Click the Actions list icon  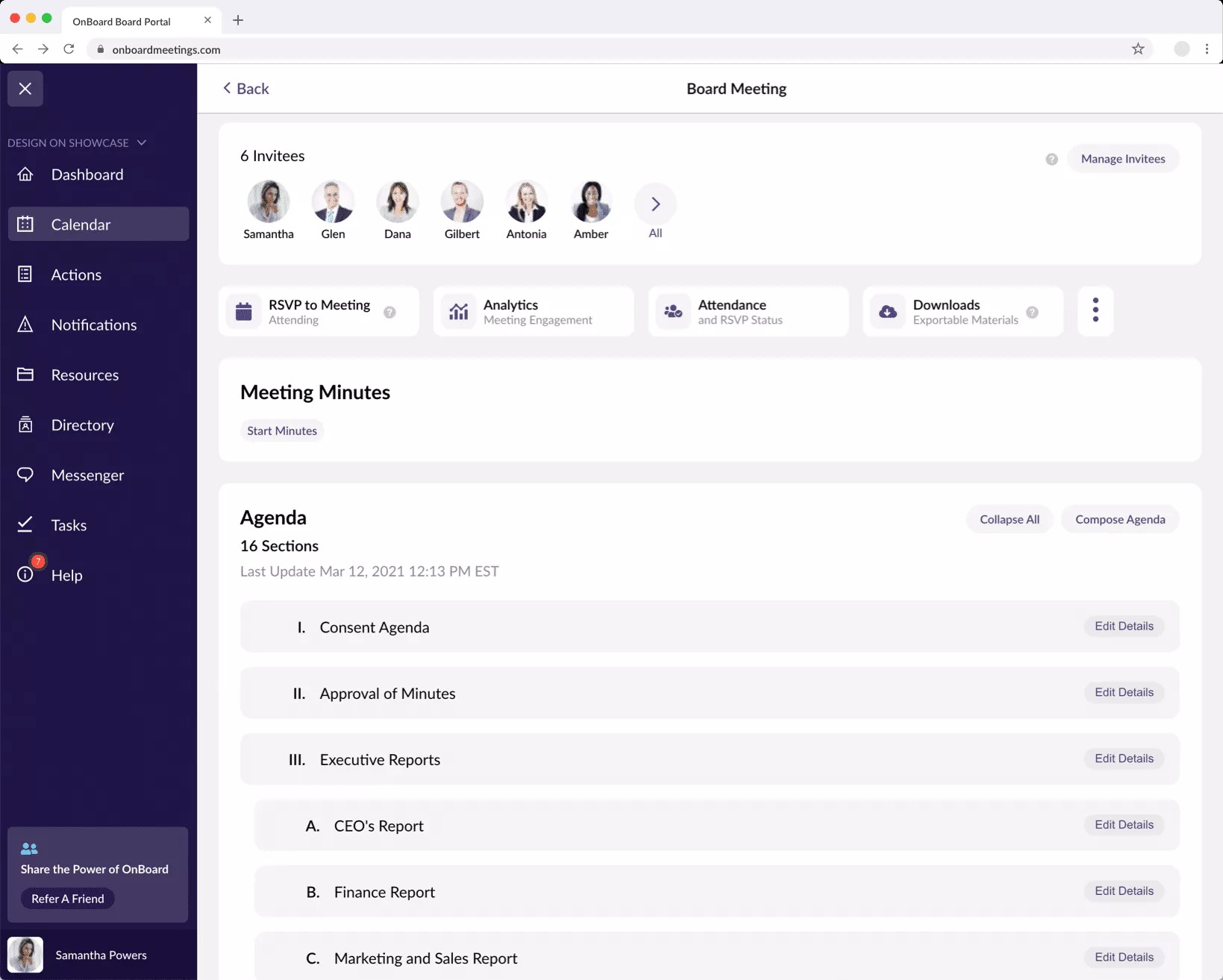[x=25, y=274]
